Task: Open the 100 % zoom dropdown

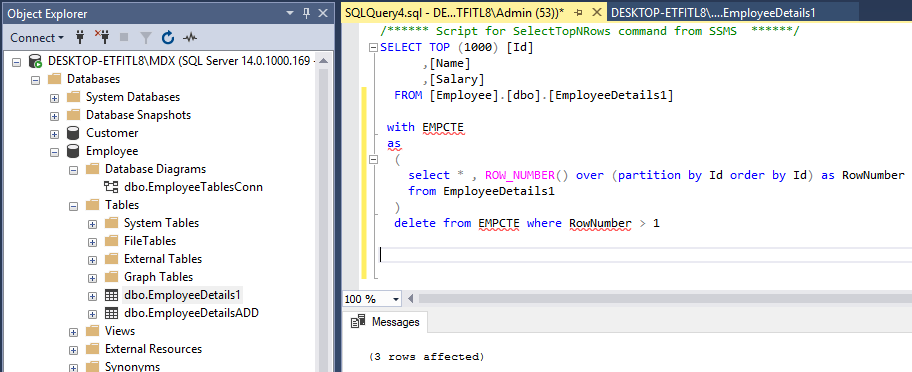Action: 396,299
